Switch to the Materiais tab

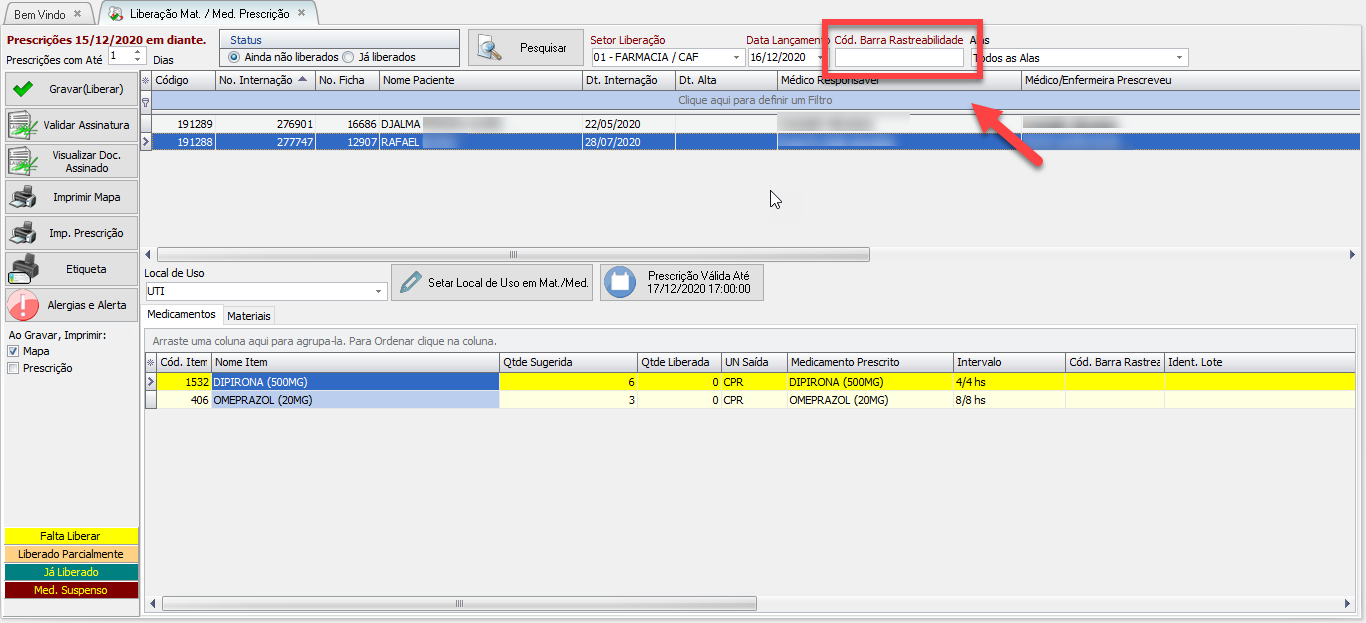pyautogui.click(x=249, y=315)
